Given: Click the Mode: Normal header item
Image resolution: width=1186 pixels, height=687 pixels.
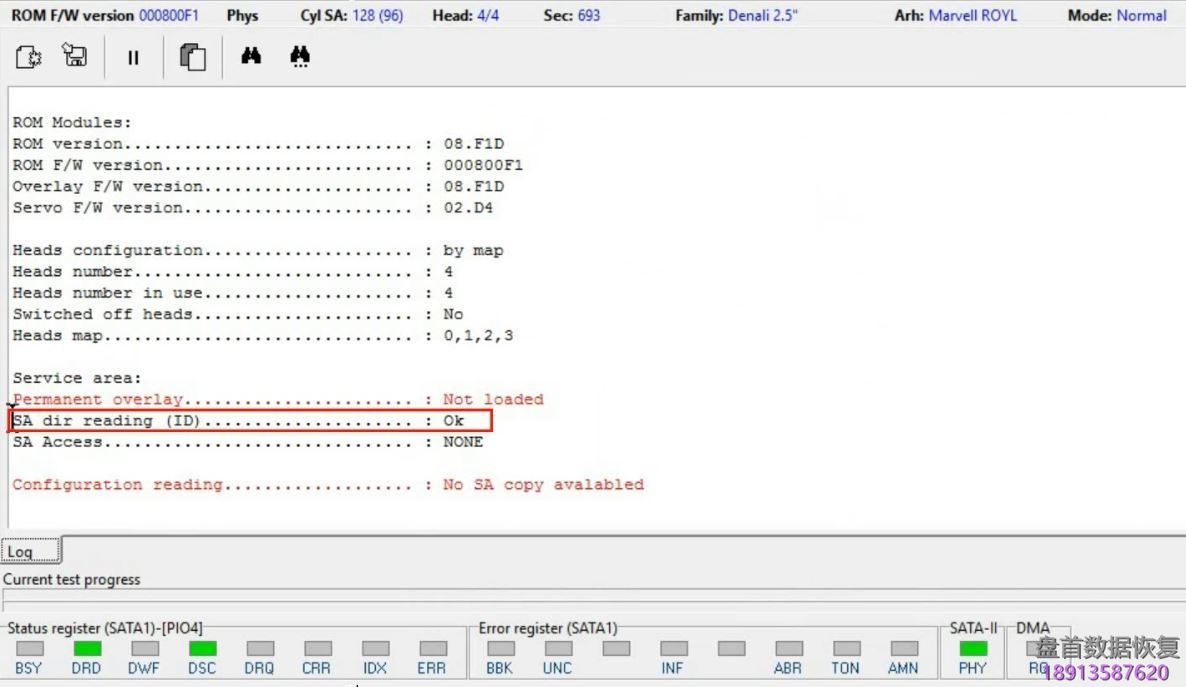Looking at the screenshot, I should 1117,15.
